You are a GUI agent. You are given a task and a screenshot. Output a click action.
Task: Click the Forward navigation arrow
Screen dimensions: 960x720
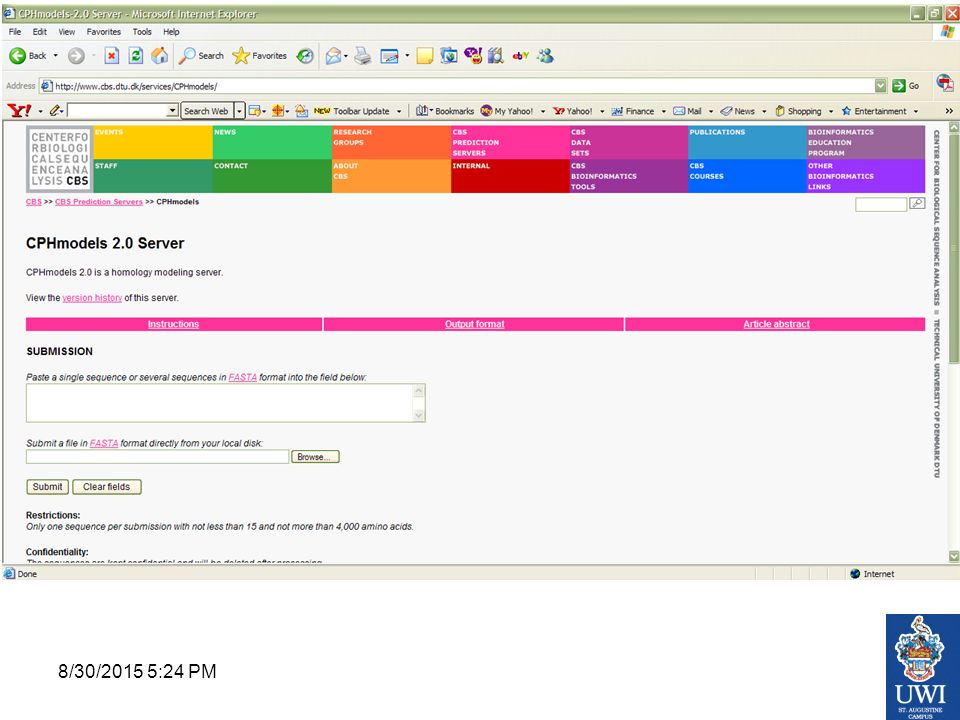click(76, 56)
